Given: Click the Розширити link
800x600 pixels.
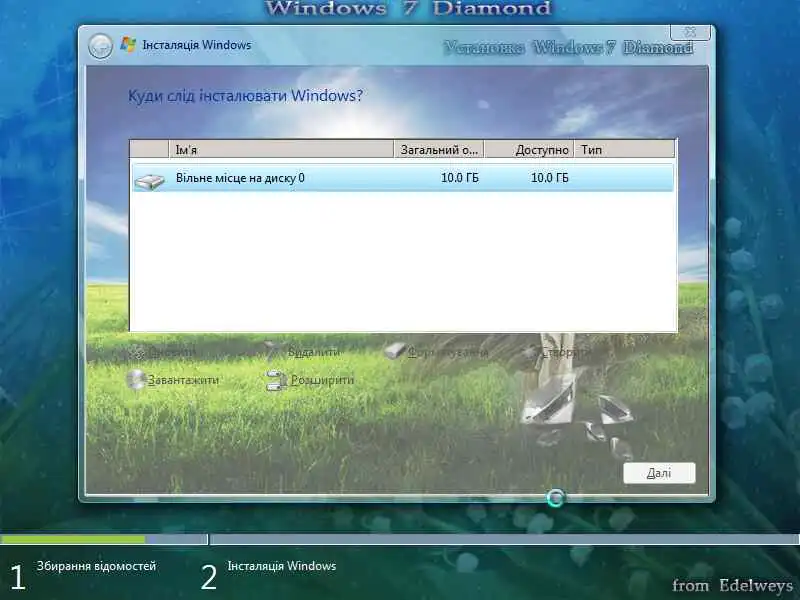Looking at the screenshot, I should 322,380.
